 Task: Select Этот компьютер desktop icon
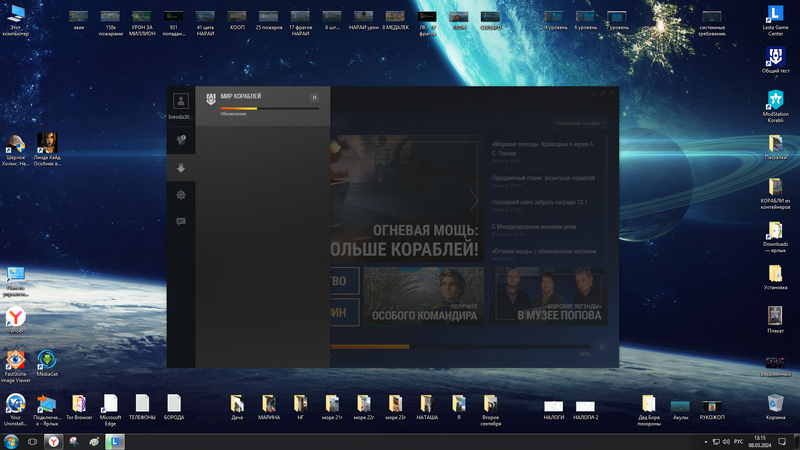click(16, 21)
